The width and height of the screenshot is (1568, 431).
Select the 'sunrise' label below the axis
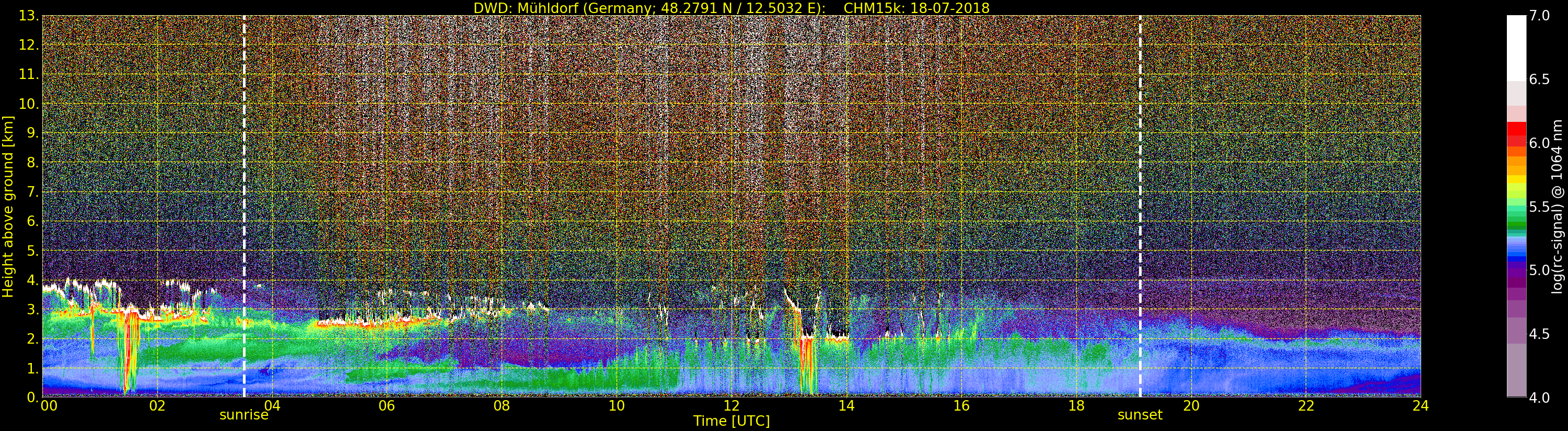pyautogui.click(x=244, y=415)
